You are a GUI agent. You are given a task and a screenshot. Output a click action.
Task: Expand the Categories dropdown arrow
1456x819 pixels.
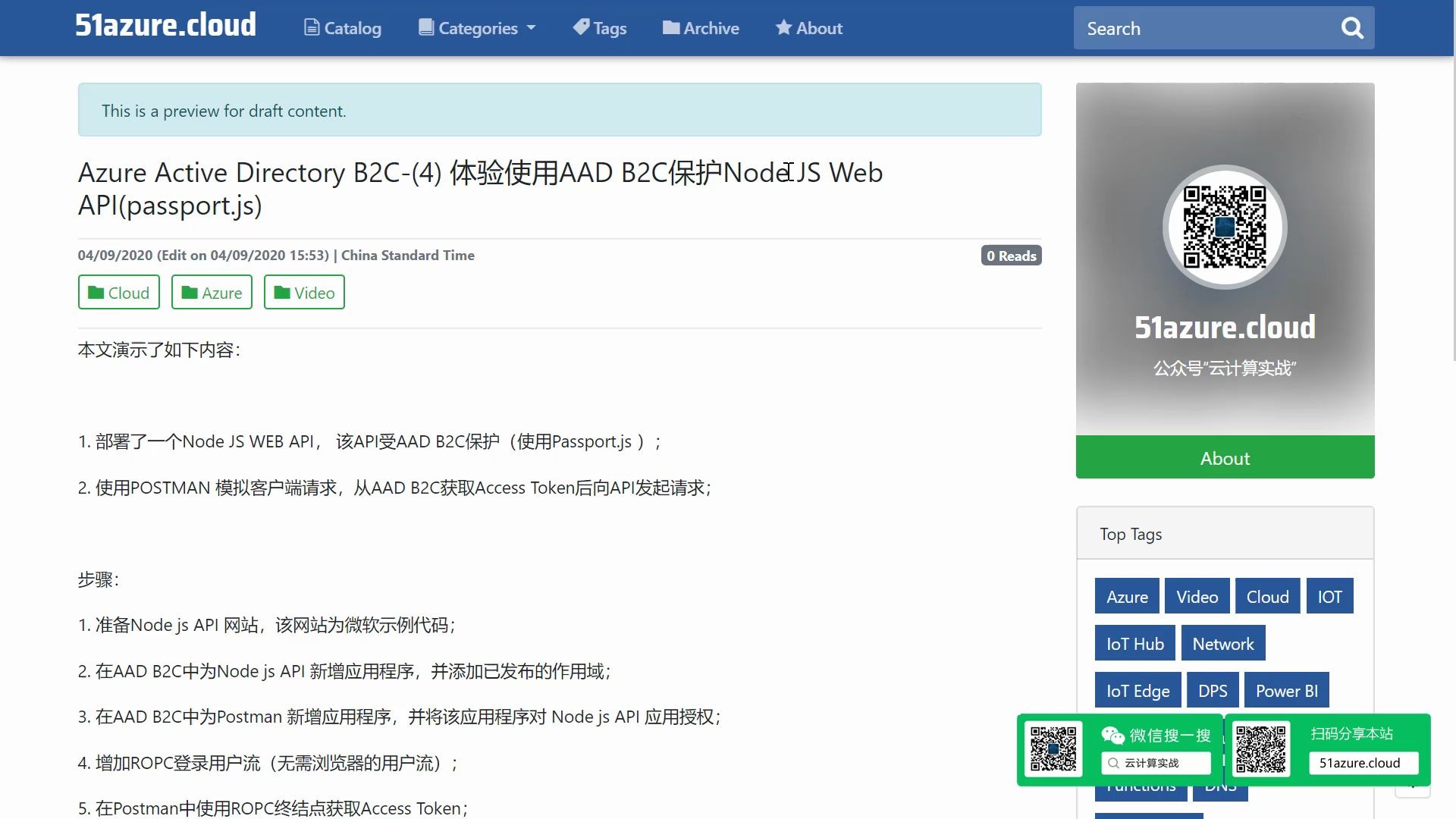click(x=531, y=28)
